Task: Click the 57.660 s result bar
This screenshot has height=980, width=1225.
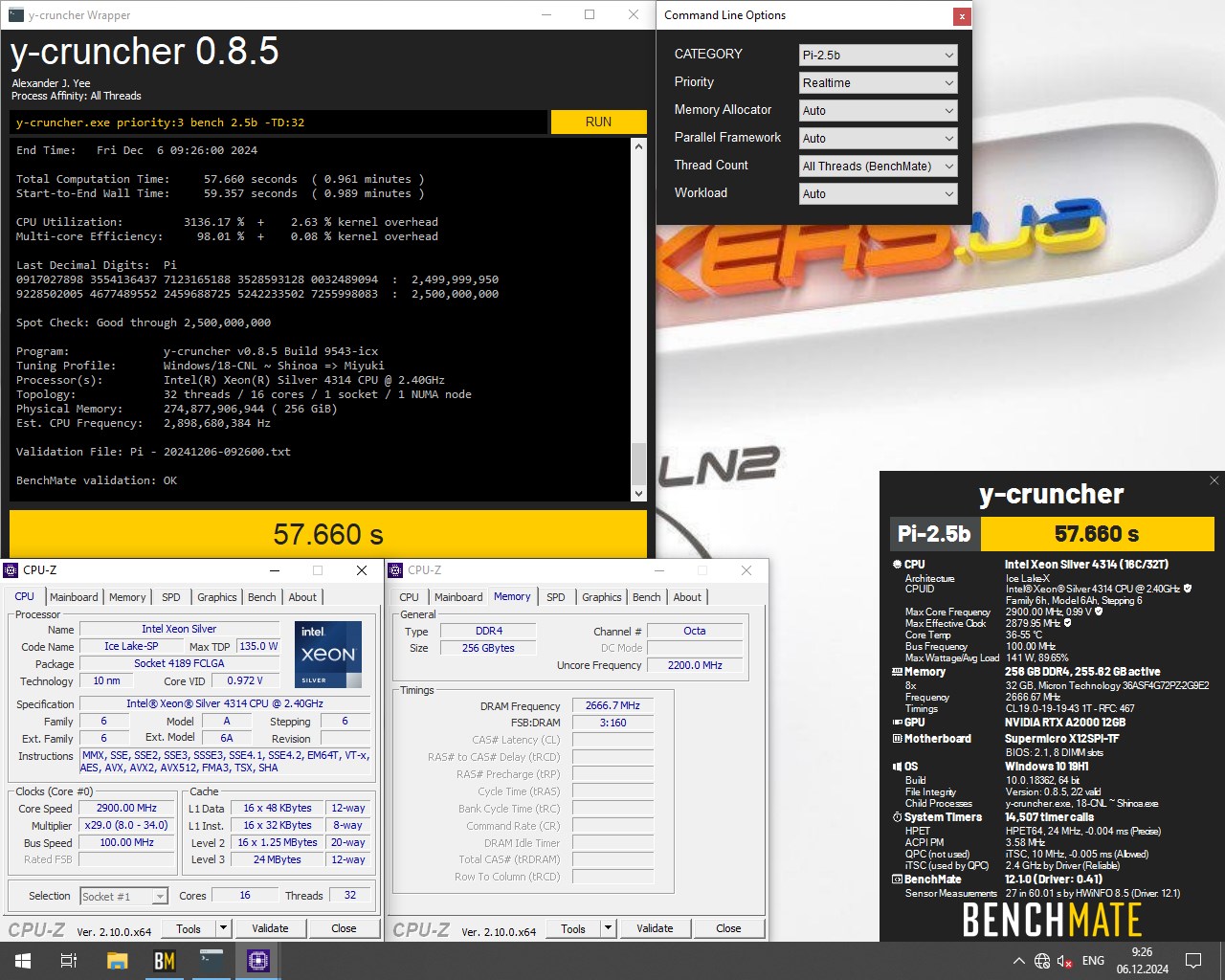Action: coord(328,534)
